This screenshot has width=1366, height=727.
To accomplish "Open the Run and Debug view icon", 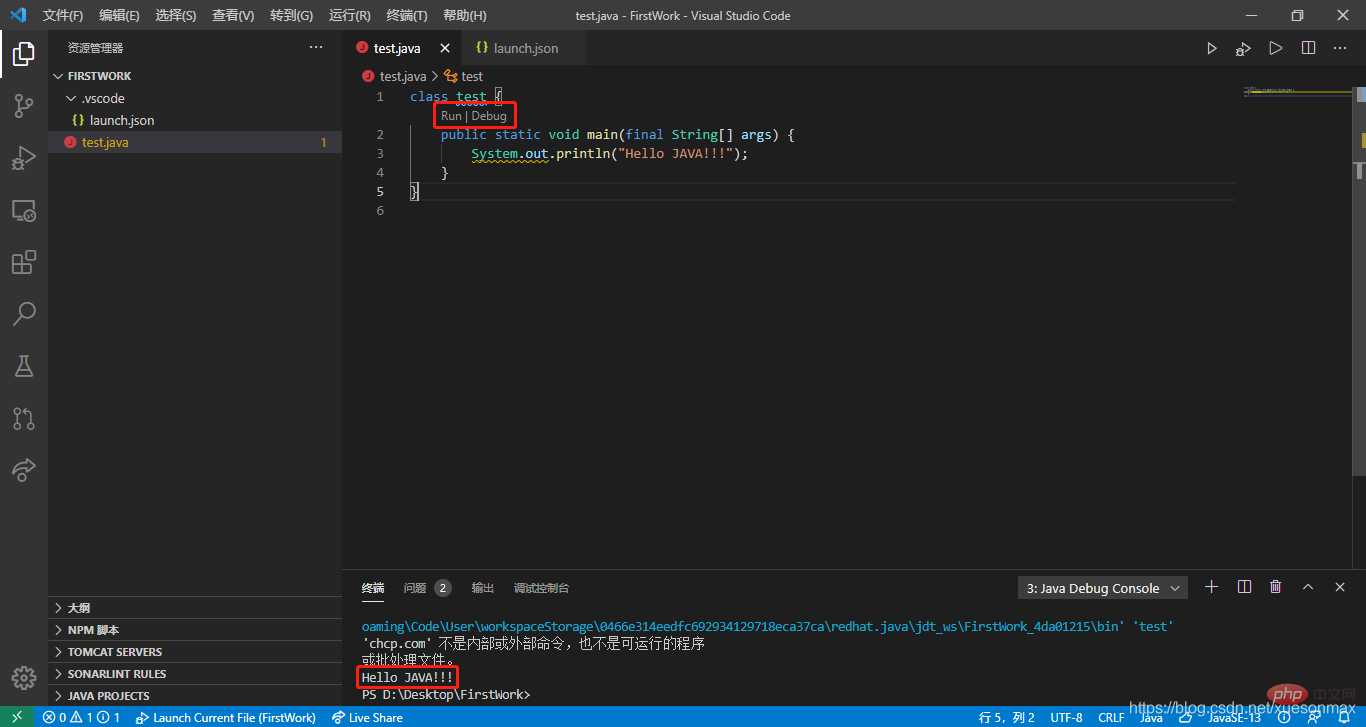I will [24, 158].
